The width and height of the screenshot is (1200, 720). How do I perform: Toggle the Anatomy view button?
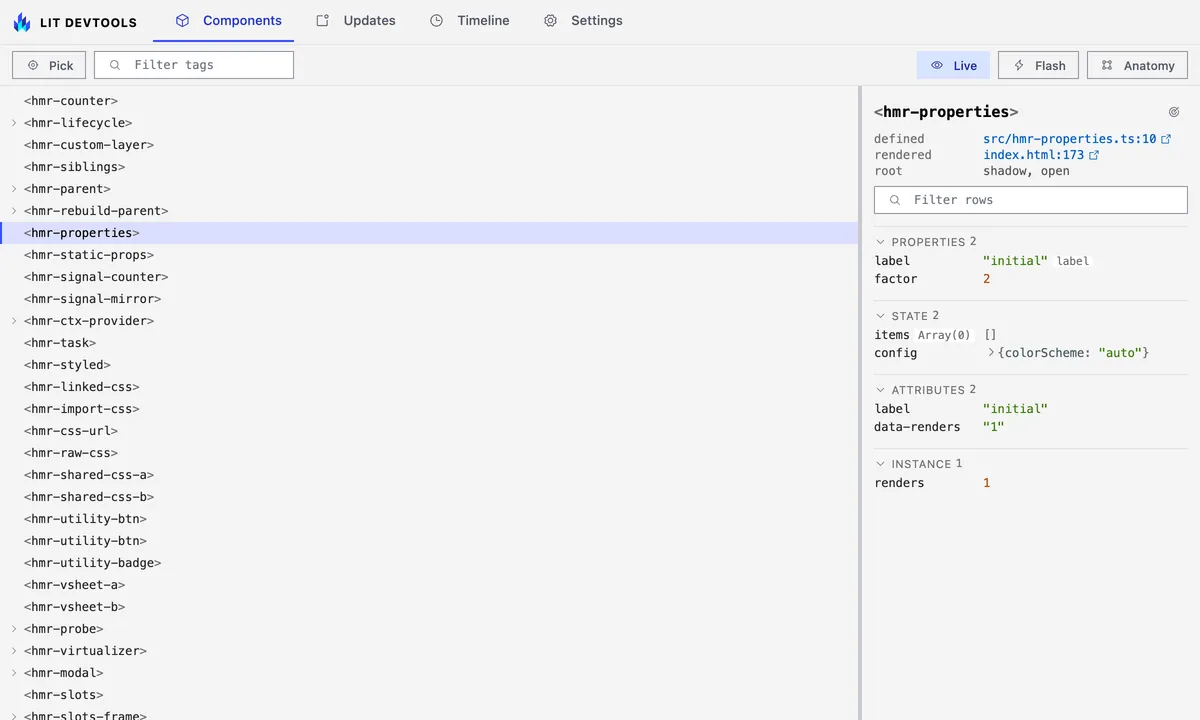point(1137,65)
